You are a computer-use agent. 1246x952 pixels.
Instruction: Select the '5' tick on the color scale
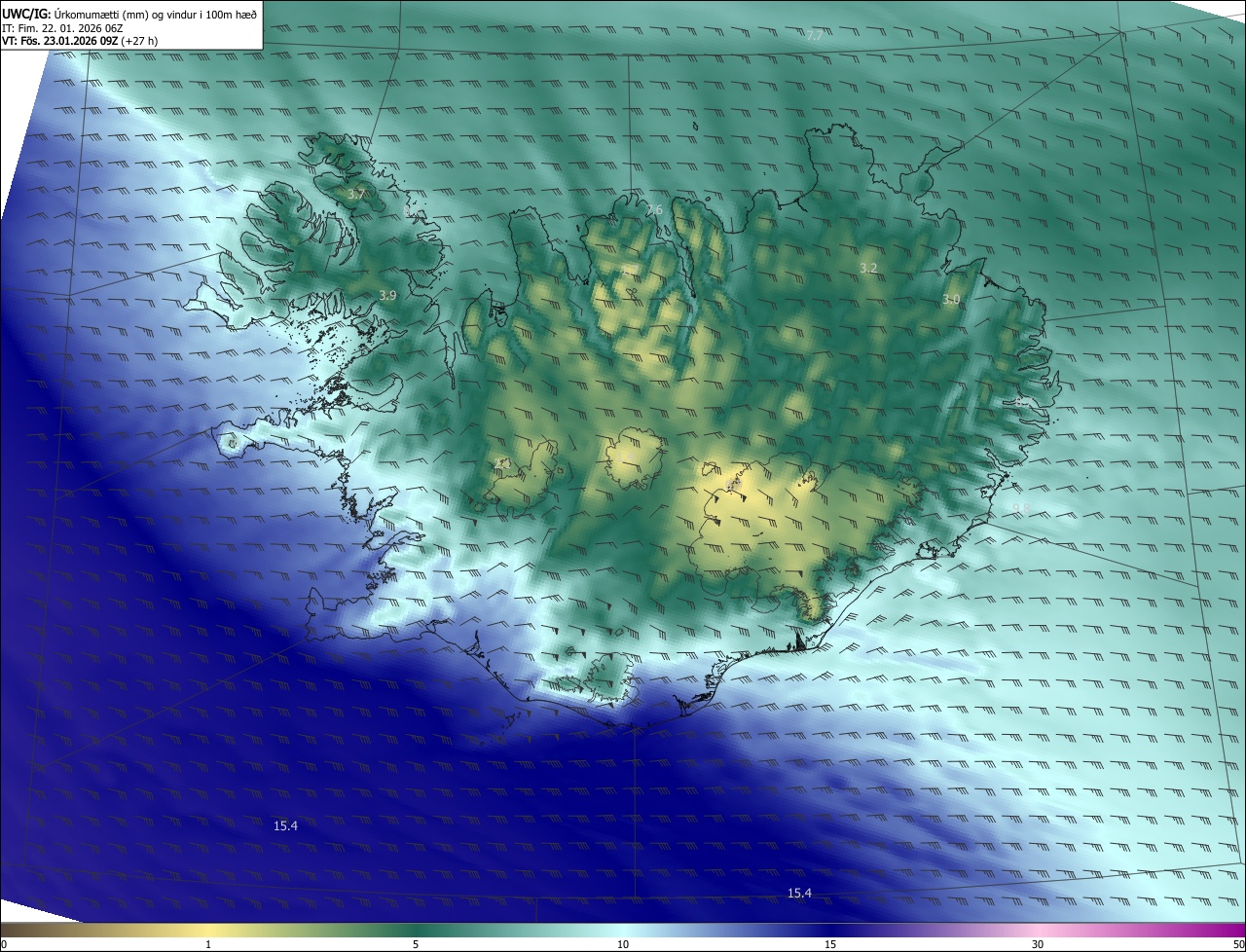[416, 944]
